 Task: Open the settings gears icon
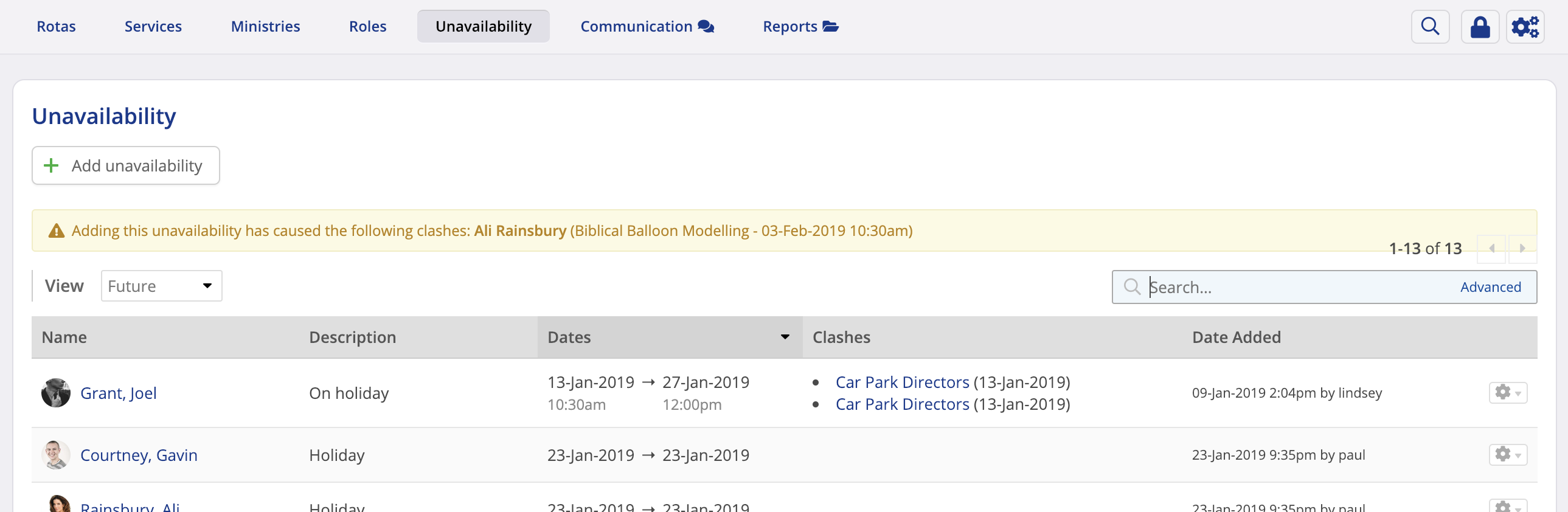1525,27
